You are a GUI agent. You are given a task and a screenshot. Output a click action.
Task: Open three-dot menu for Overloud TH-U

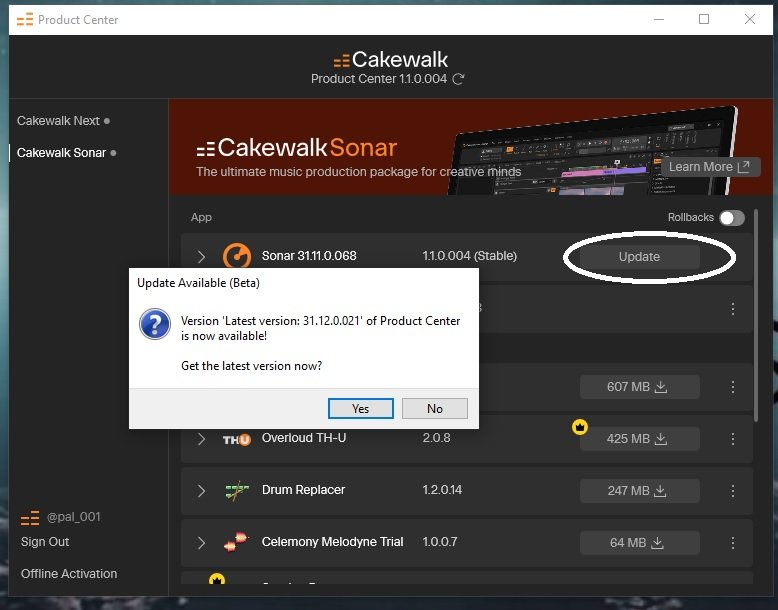coord(733,439)
